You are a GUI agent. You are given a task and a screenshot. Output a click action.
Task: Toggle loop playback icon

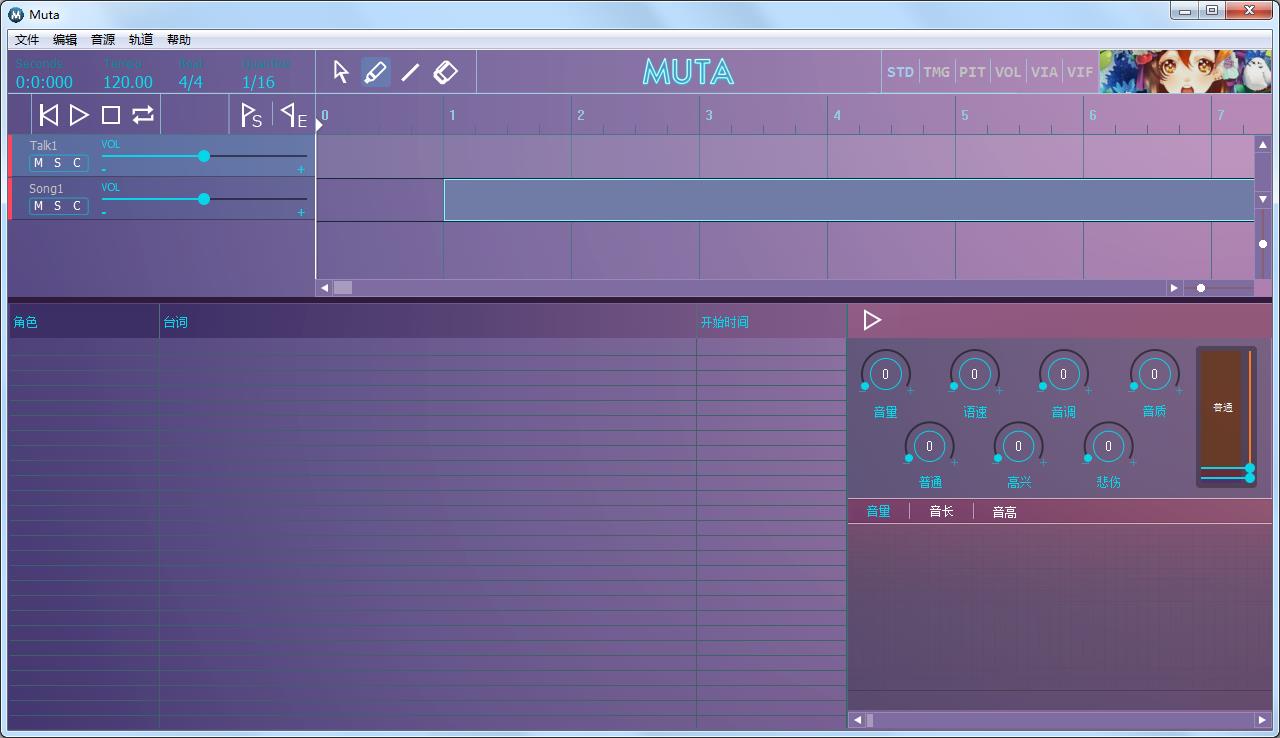point(143,115)
